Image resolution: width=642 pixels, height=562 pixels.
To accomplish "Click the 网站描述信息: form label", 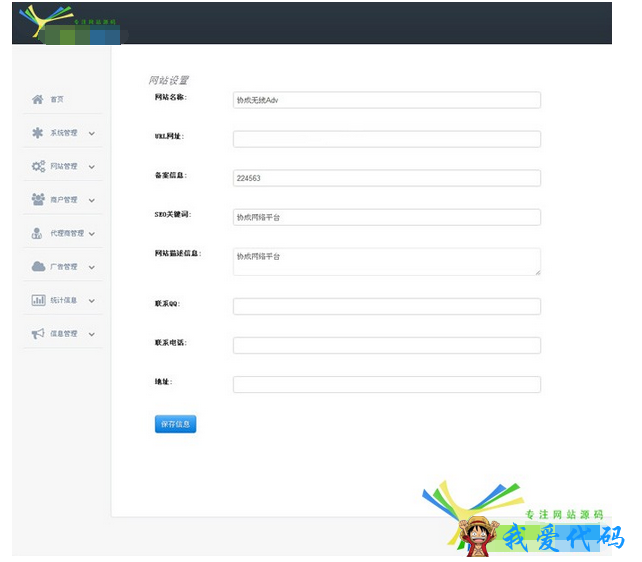I will 178,253.
